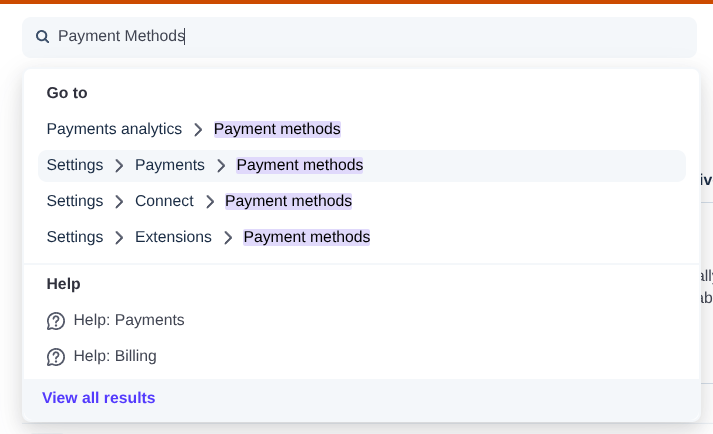Click the question-mark icon beside Help: Billing
The image size is (713, 434).
(x=56, y=357)
